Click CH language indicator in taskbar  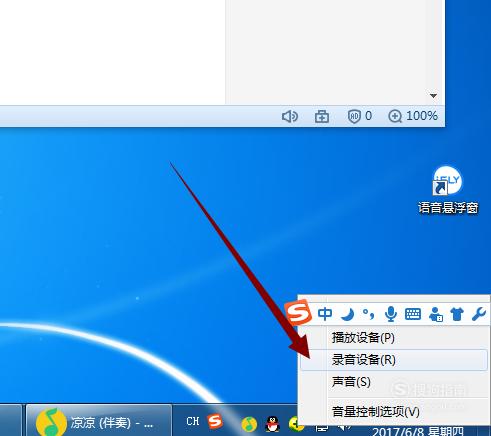point(193,421)
